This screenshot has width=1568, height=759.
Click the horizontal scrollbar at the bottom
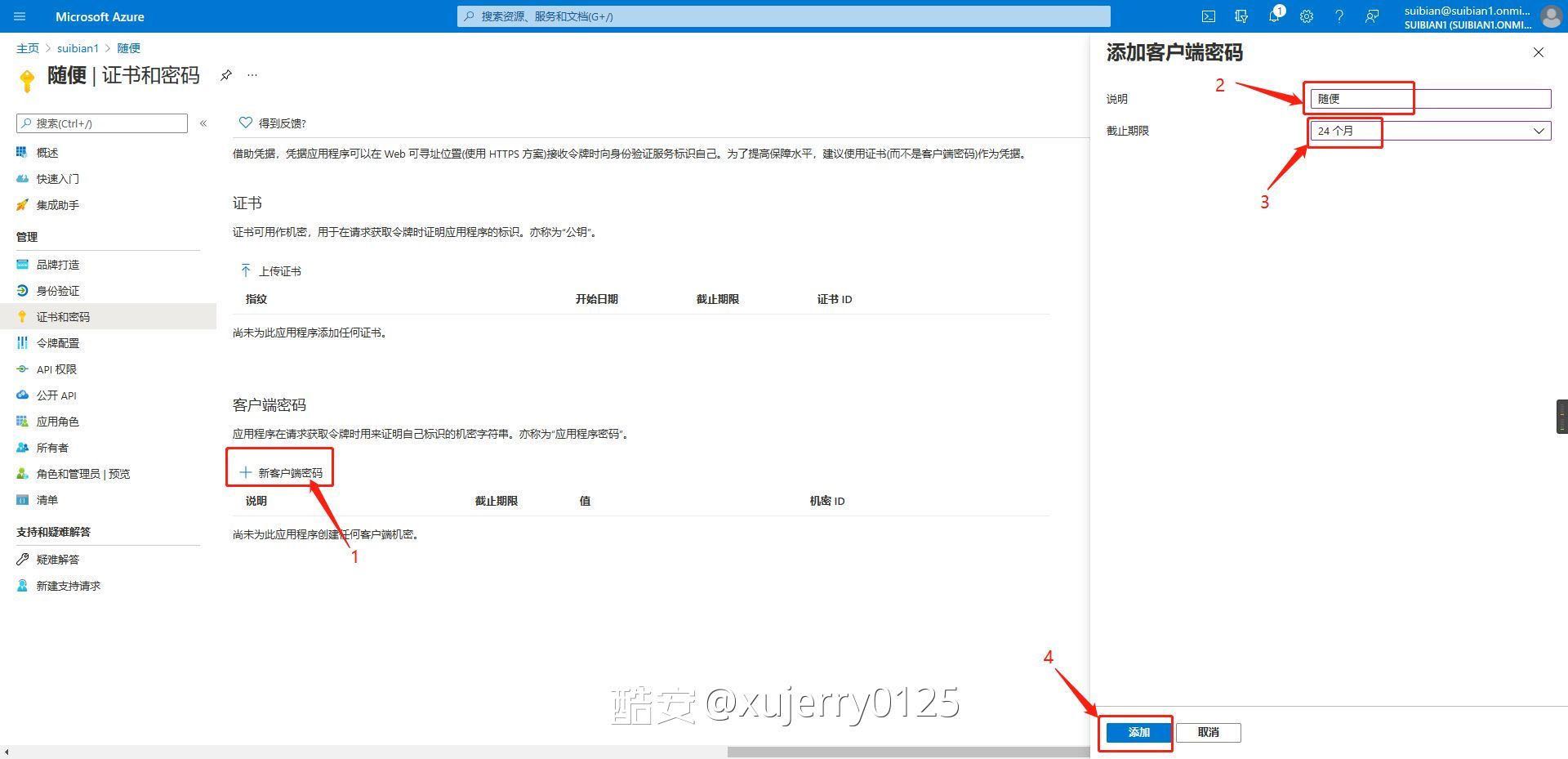coord(906,752)
